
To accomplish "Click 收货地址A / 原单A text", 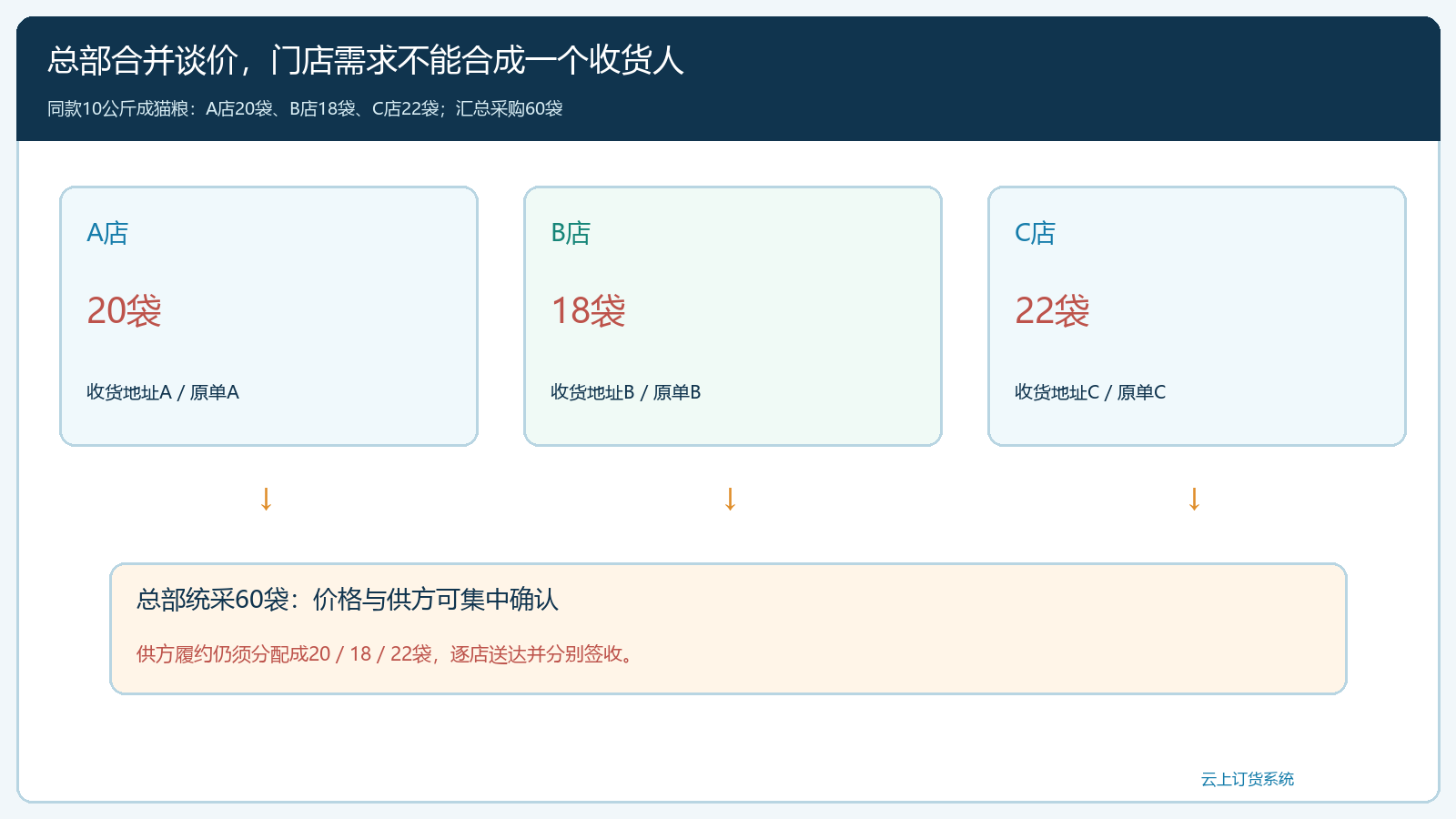I will (163, 392).
